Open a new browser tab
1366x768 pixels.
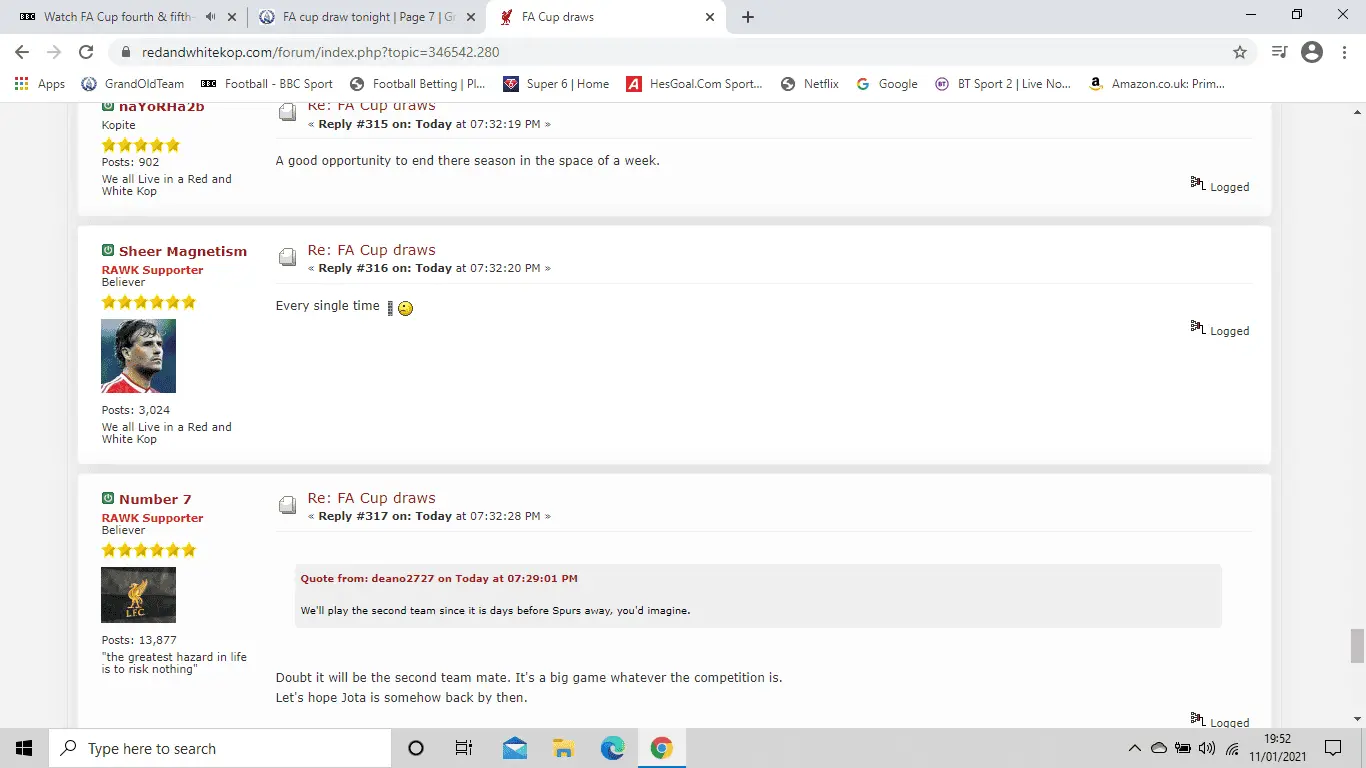[748, 17]
